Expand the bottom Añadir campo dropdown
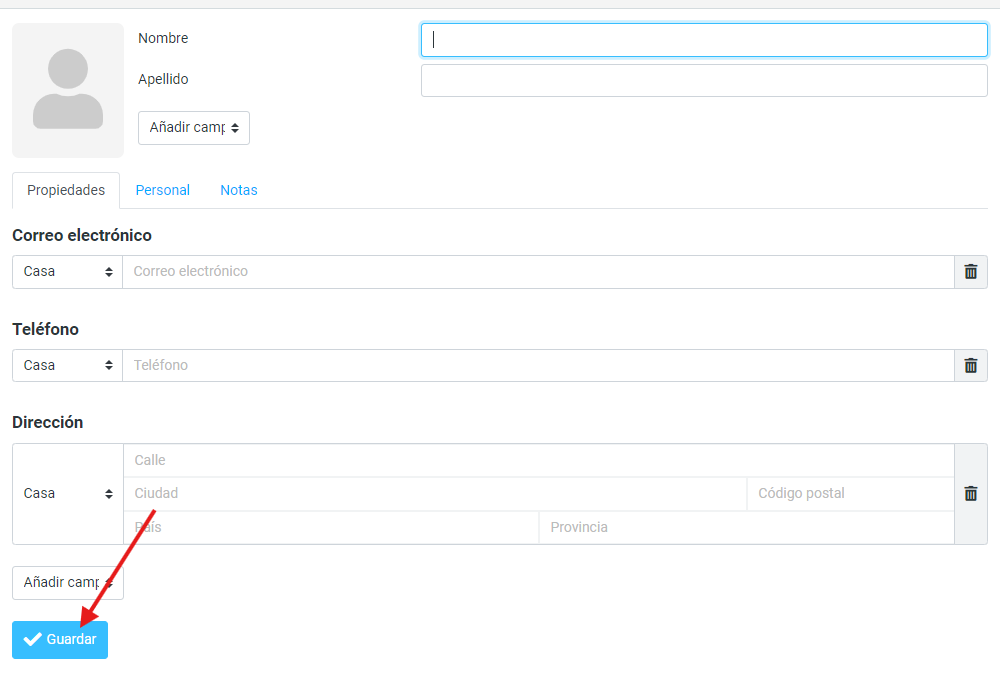Viewport: 1000px width, 699px height. pos(68,583)
